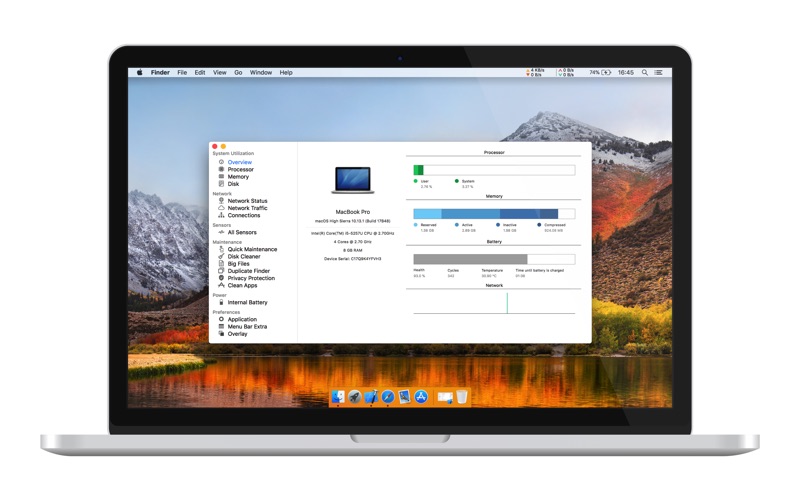
Task: Click the Spotlight search icon
Action: [645, 72]
